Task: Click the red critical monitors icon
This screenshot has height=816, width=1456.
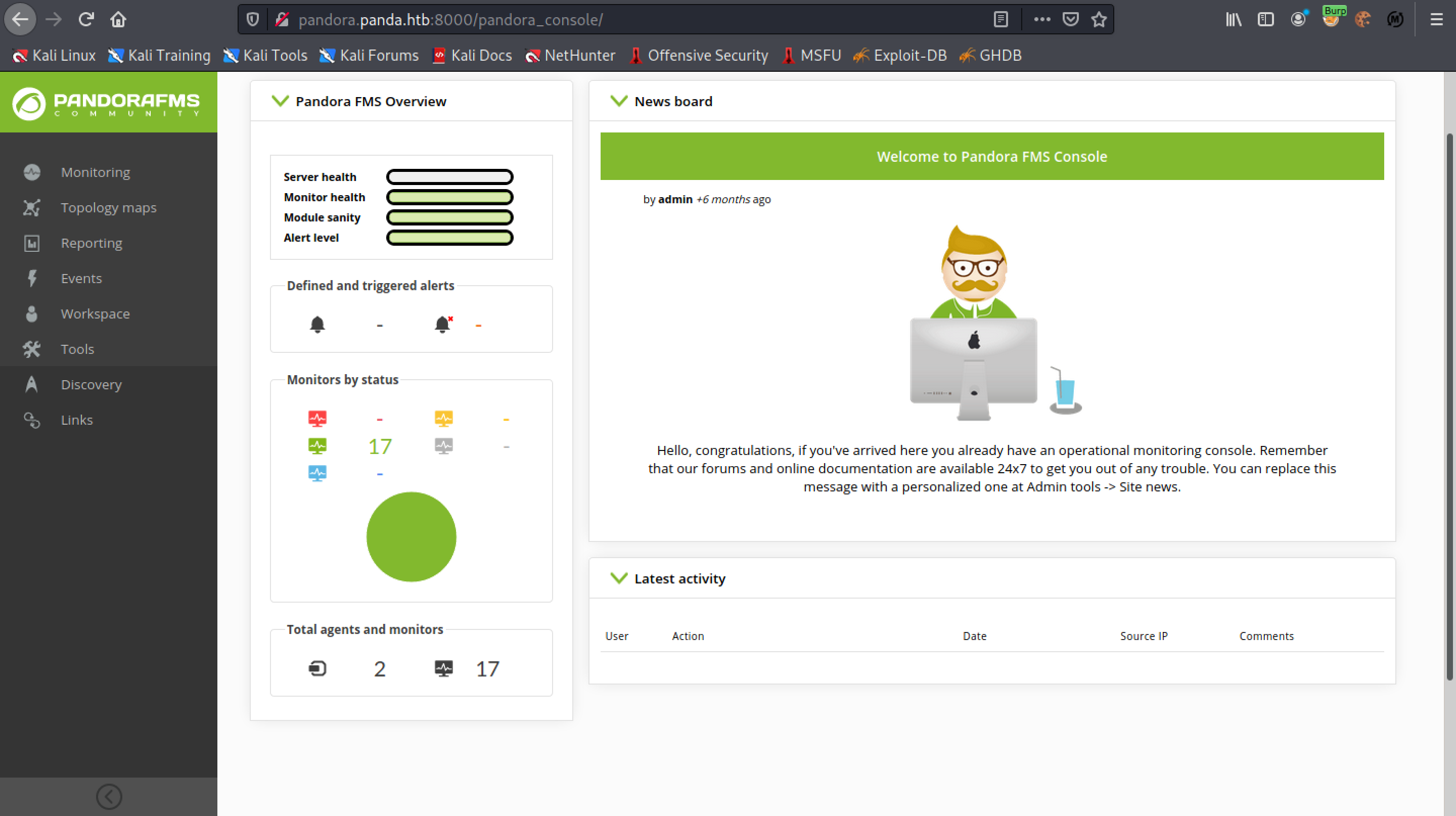Action: click(x=317, y=419)
